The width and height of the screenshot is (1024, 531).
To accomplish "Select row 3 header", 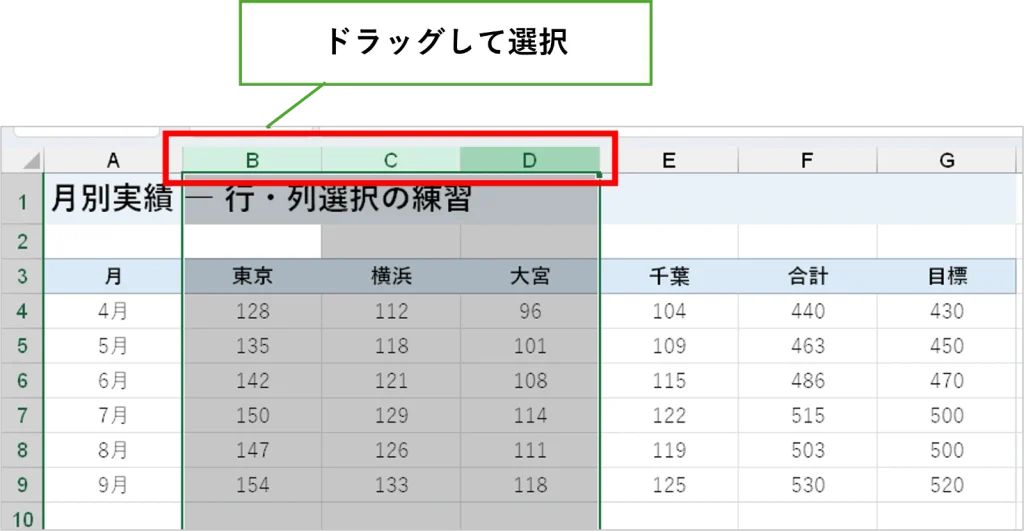I will [x=22, y=276].
